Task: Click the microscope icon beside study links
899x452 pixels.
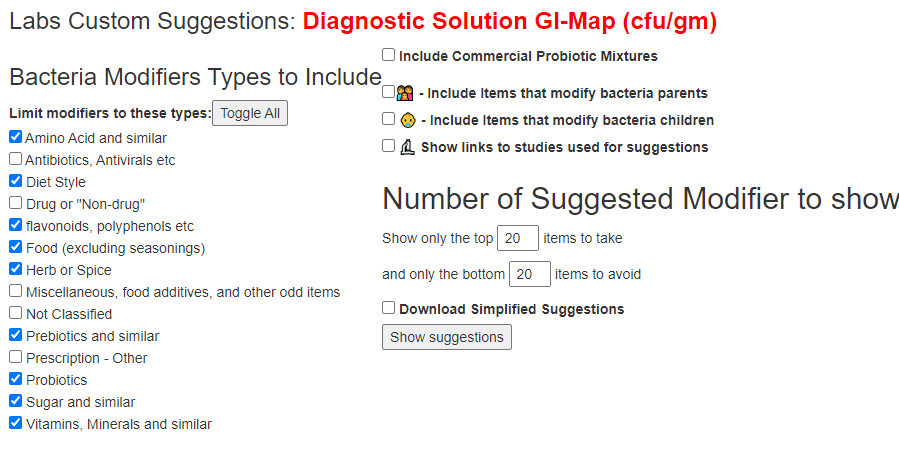Action: click(407, 147)
